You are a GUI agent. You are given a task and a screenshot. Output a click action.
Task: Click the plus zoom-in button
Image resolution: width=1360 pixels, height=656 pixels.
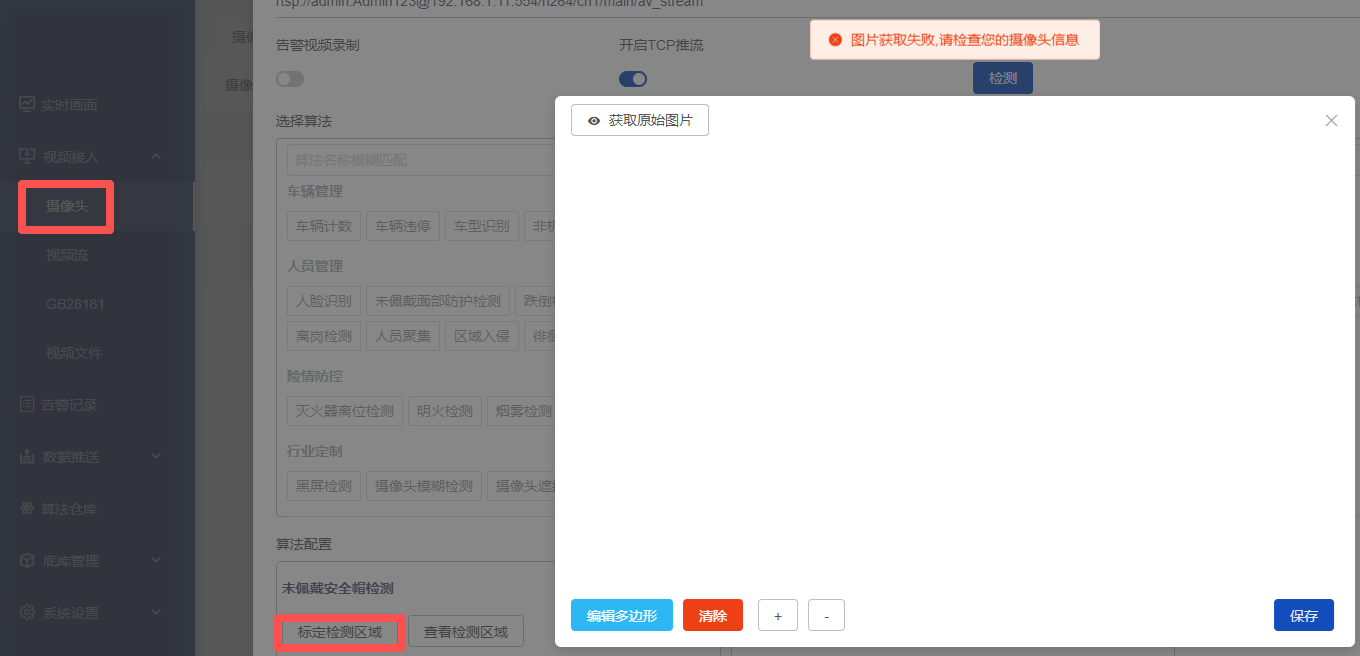coord(777,616)
